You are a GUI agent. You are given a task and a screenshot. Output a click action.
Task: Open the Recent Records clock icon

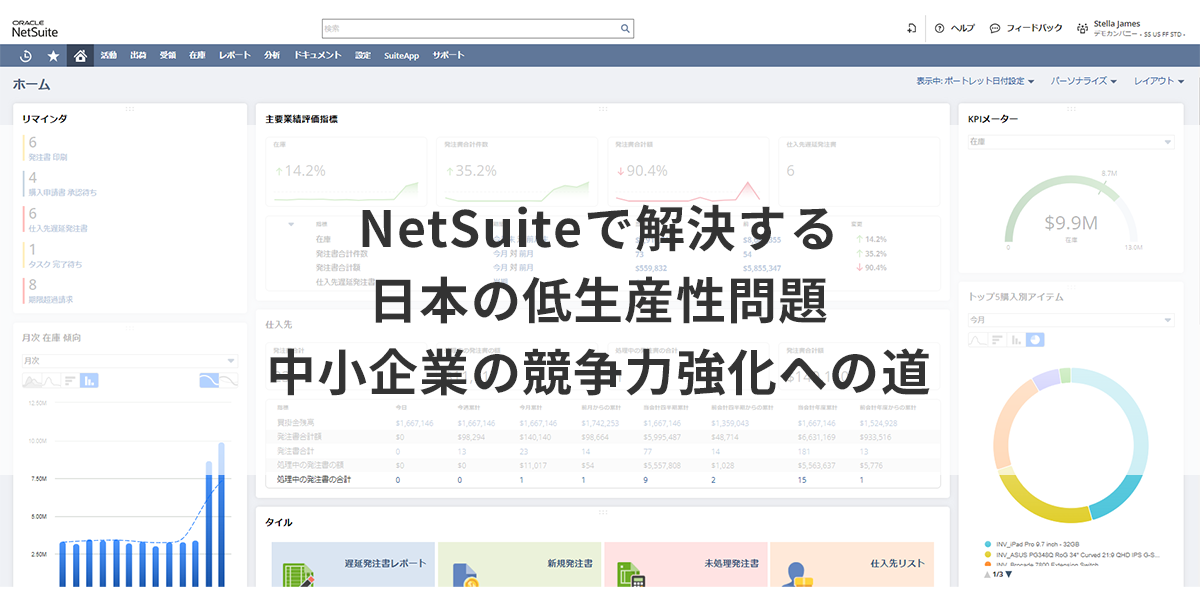[26, 56]
